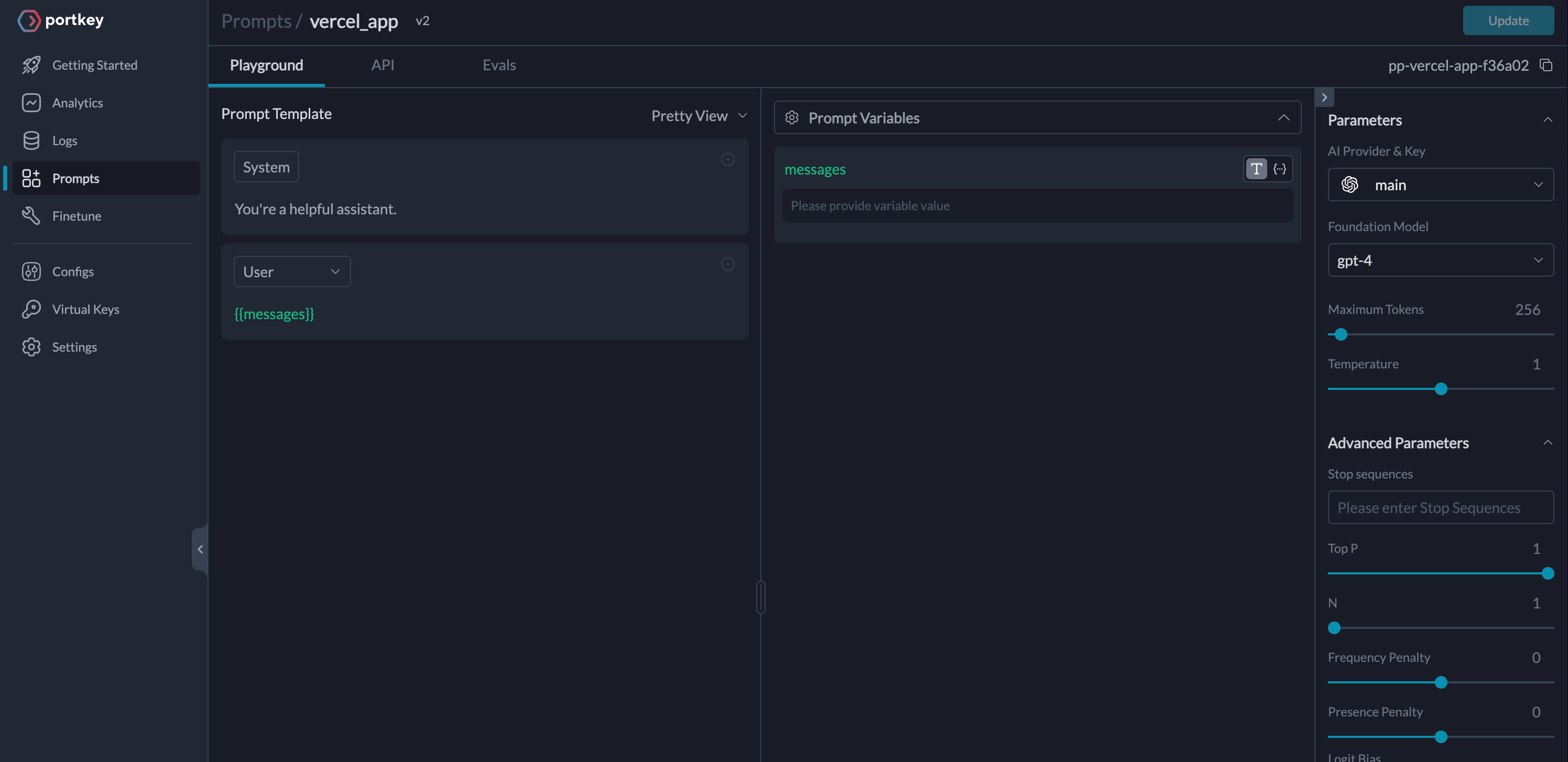1568x762 pixels.
Task: Collapse the left sidebar
Action: click(200, 549)
